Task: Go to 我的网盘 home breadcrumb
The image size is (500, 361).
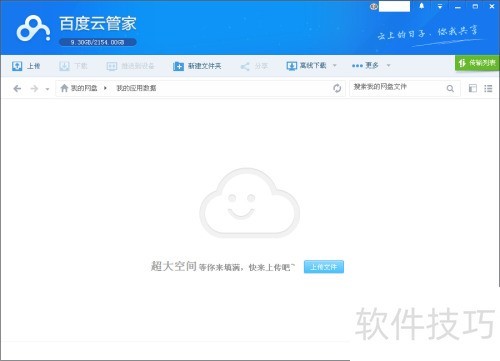Action: 79,88
